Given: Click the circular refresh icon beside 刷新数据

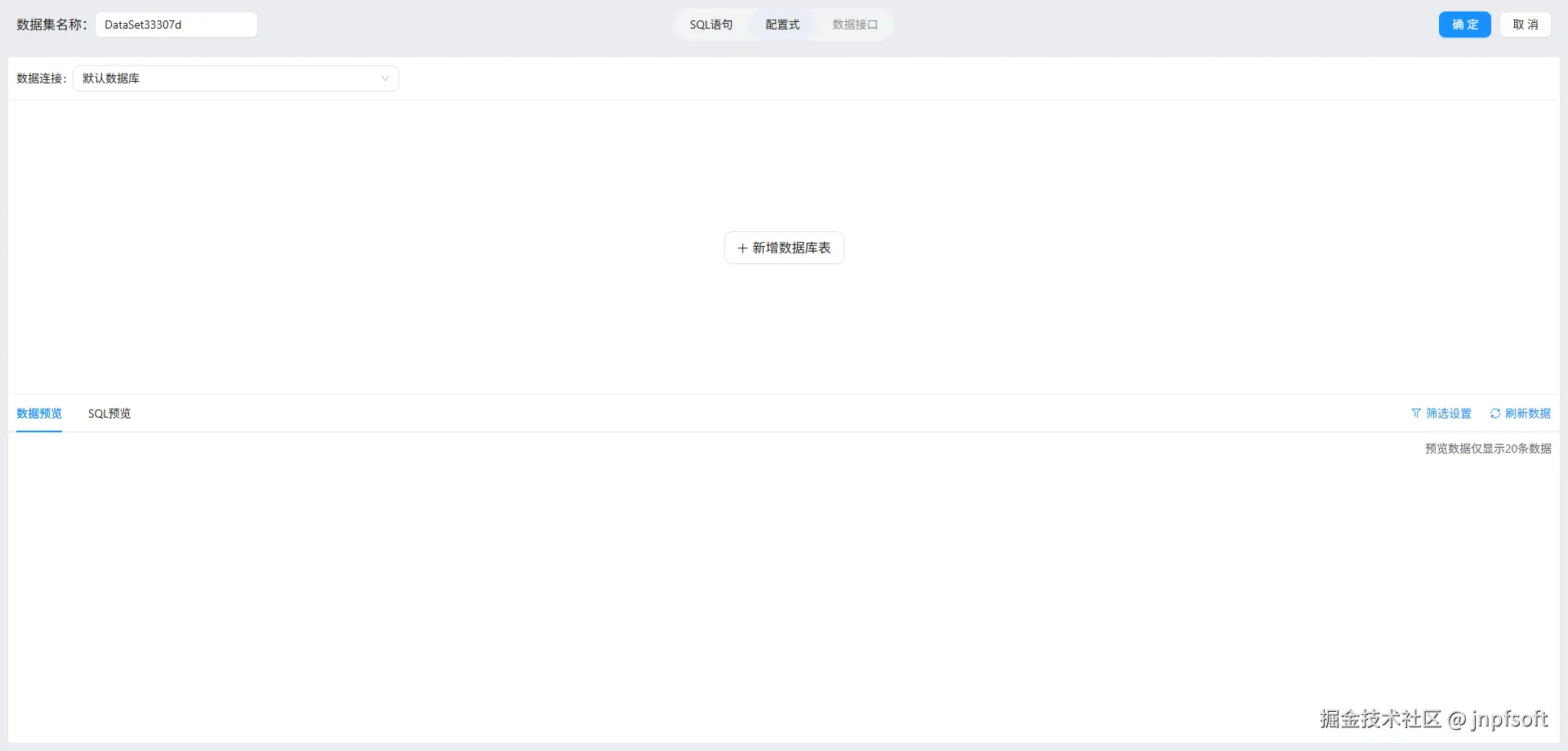Looking at the screenshot, I should click(1495, 413).
